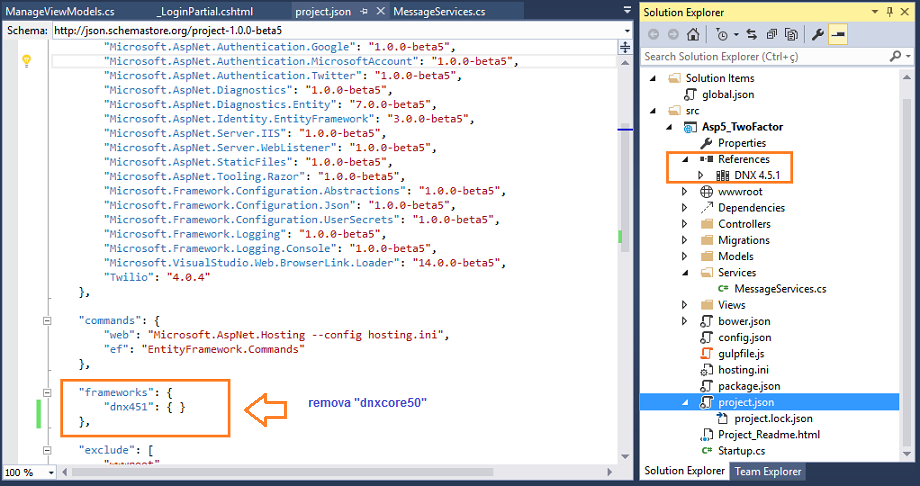Click the lightbulb quick actions icon
Viewport: 920px width, 486px height.
(26, 60)
